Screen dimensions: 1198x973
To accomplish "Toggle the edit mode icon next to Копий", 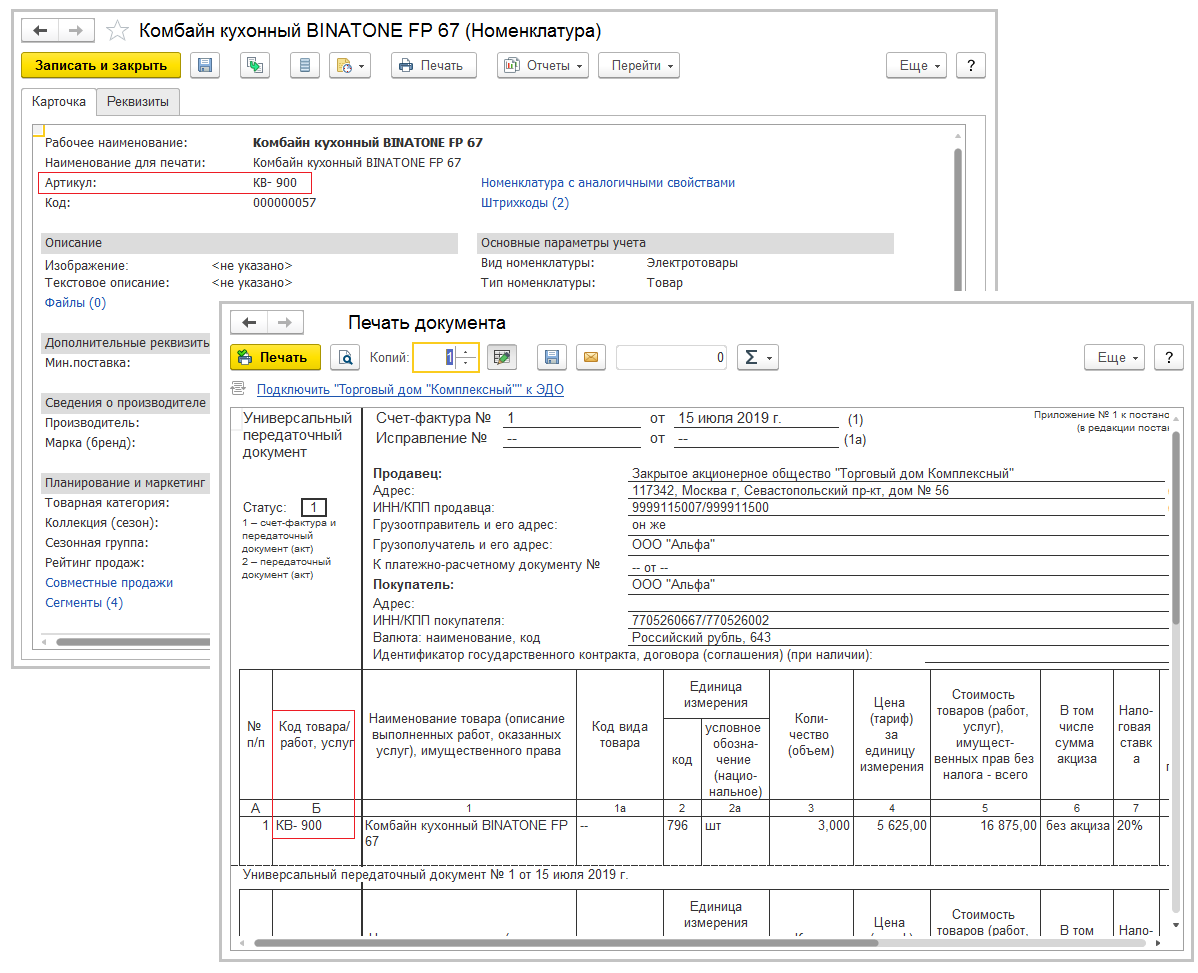I will tap(501, 357).
